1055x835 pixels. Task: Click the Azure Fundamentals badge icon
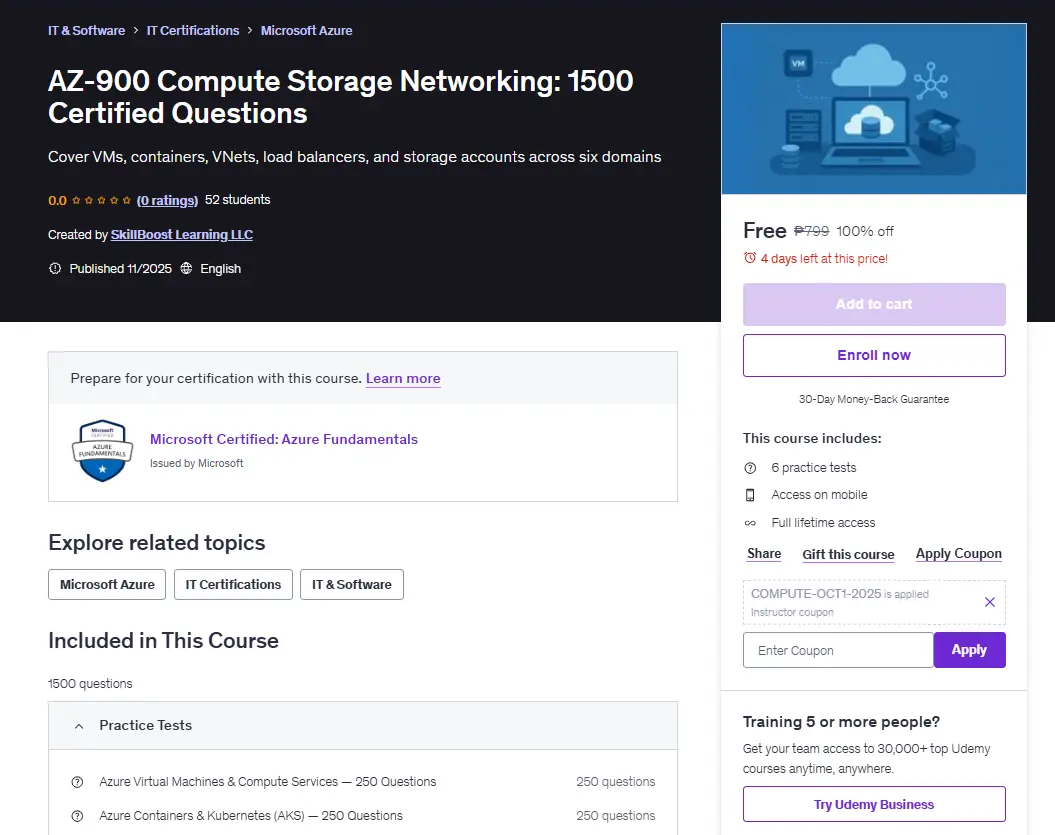(x=102, y=451)
